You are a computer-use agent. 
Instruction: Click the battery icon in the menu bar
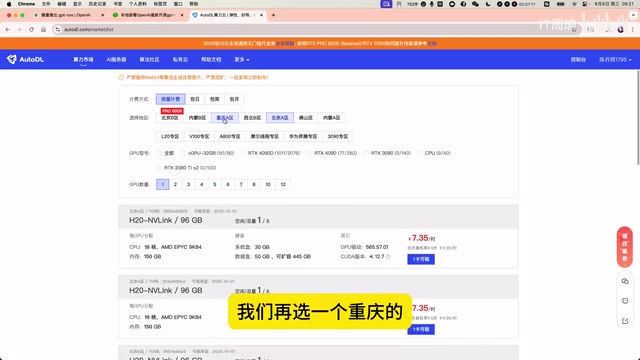561,4
